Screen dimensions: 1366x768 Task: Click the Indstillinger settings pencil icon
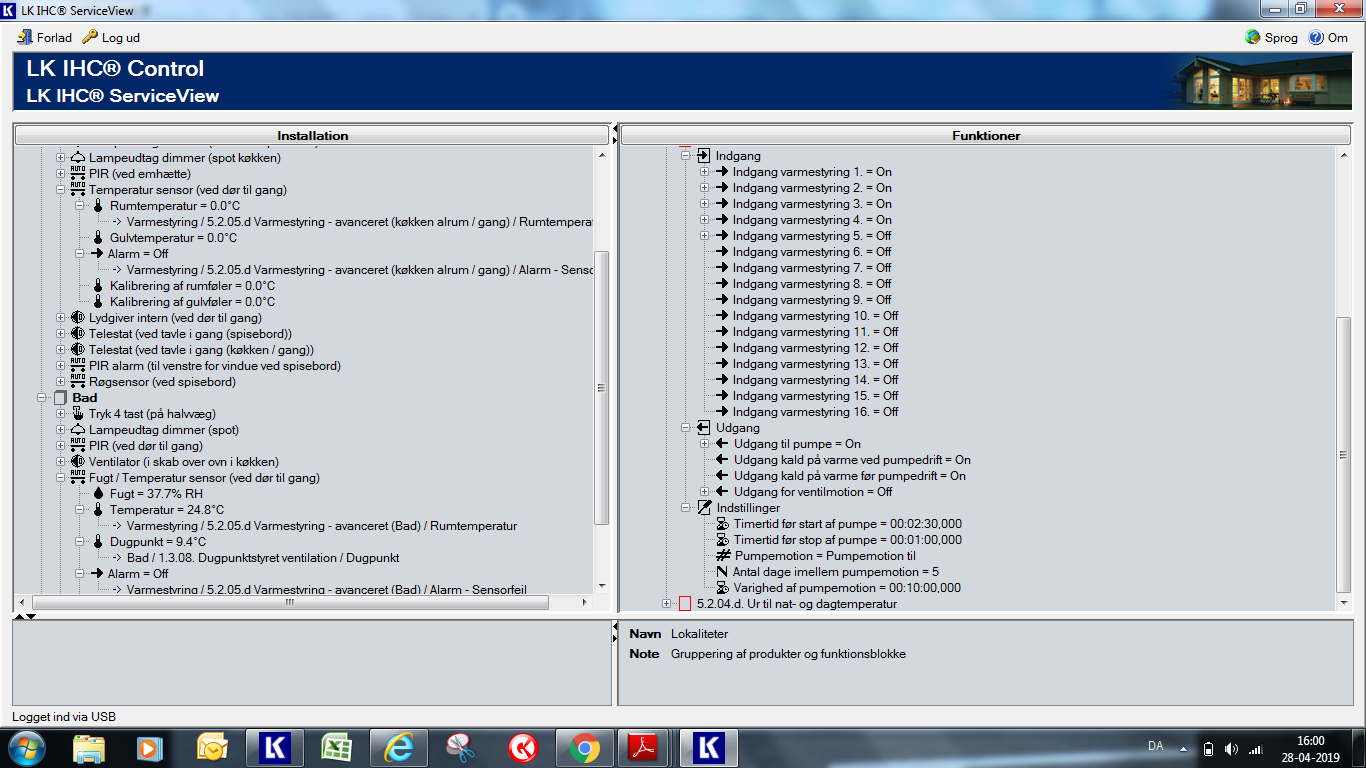coord(703,508)
